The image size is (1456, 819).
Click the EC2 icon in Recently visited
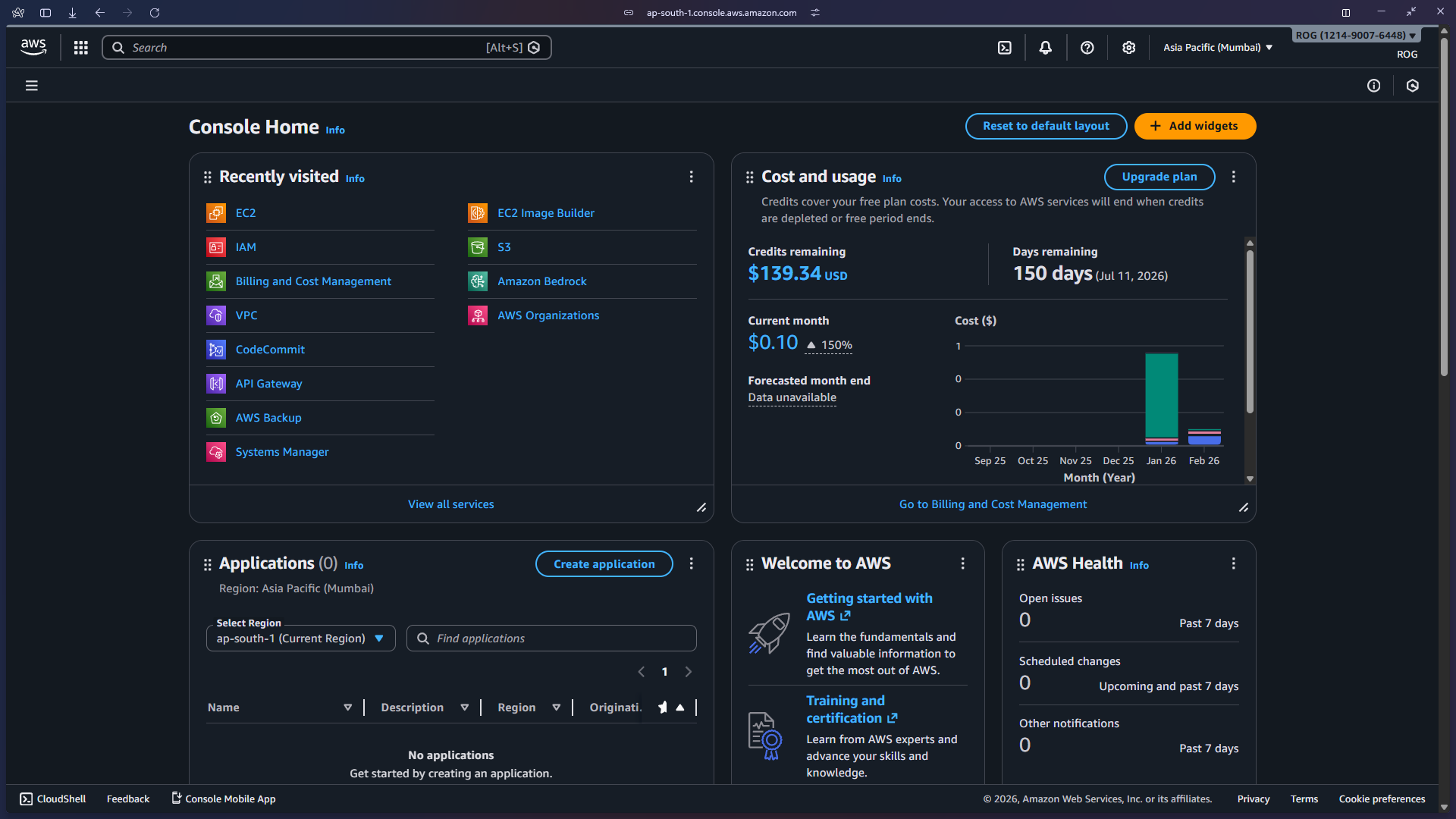coord(216,213)
